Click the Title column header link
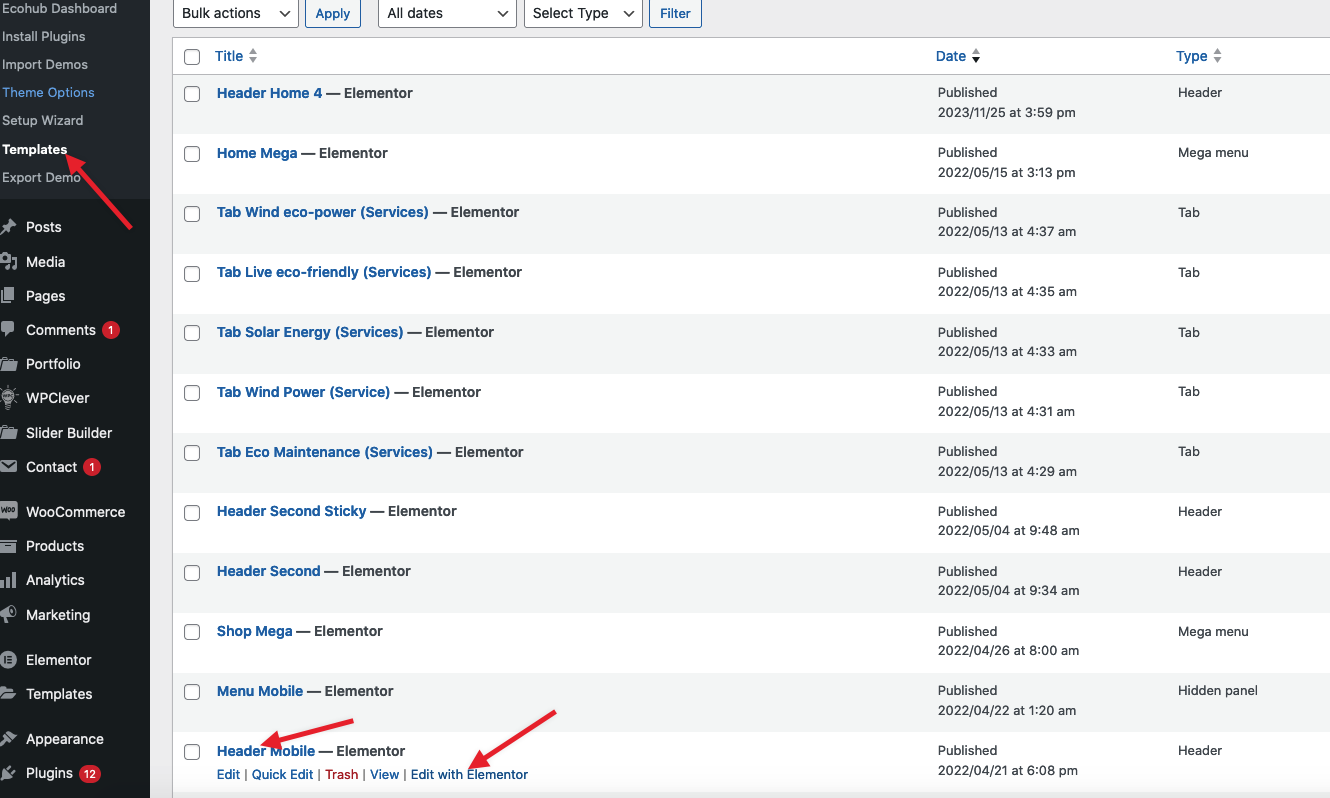Viewport: 1330px width, 798px height. (229, 56)
